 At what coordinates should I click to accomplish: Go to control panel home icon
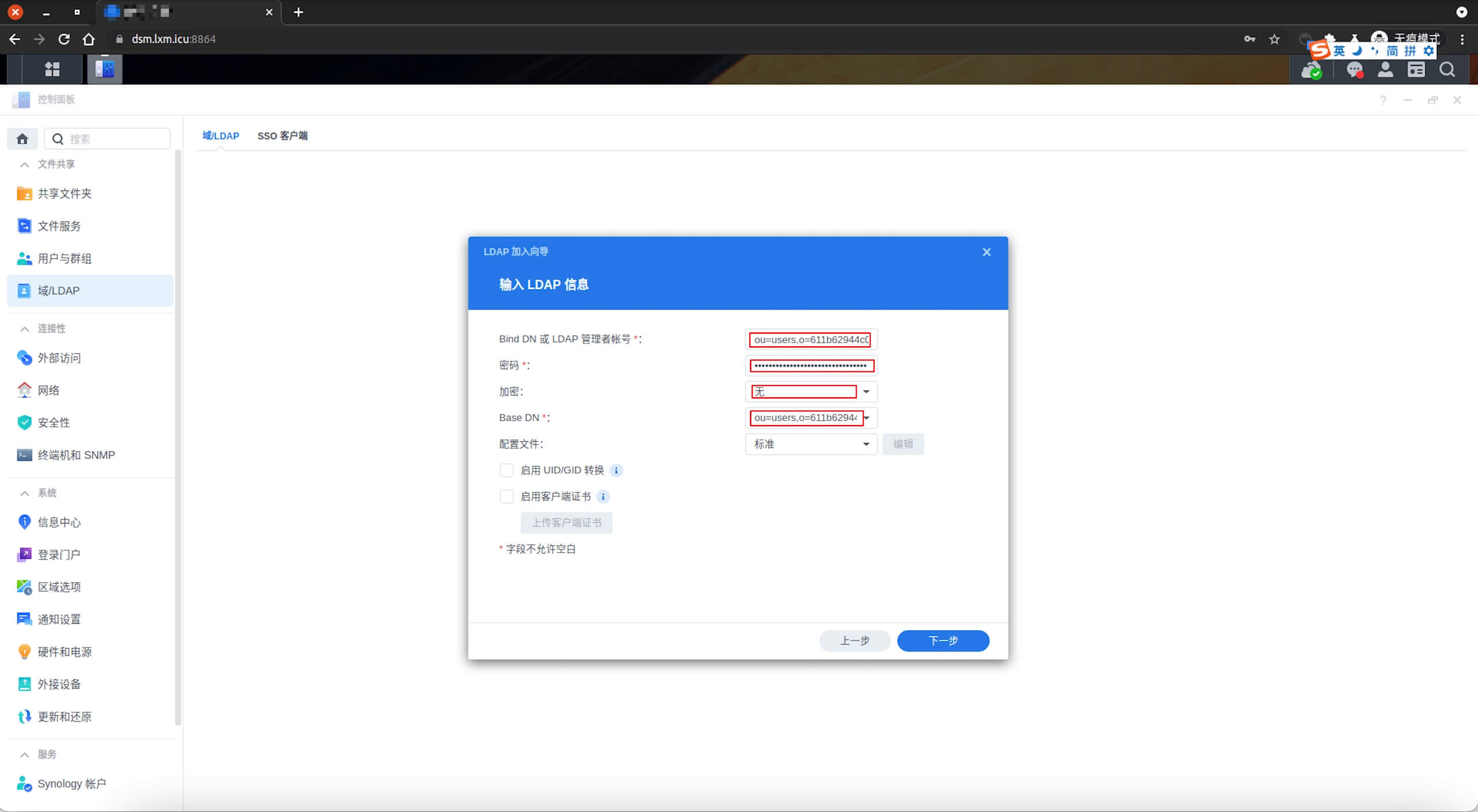coord(22,139)
